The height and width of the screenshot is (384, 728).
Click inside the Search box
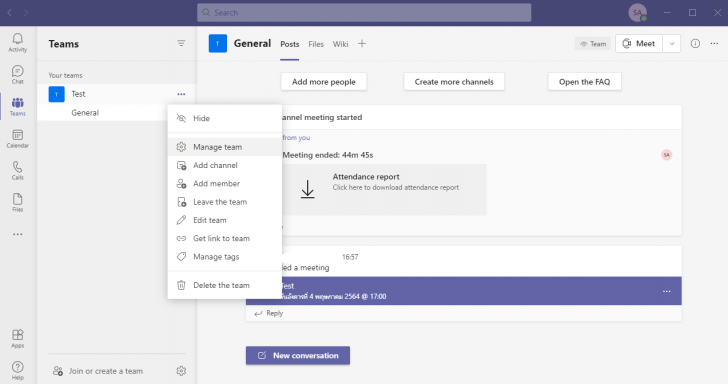(x=364, y=13)
